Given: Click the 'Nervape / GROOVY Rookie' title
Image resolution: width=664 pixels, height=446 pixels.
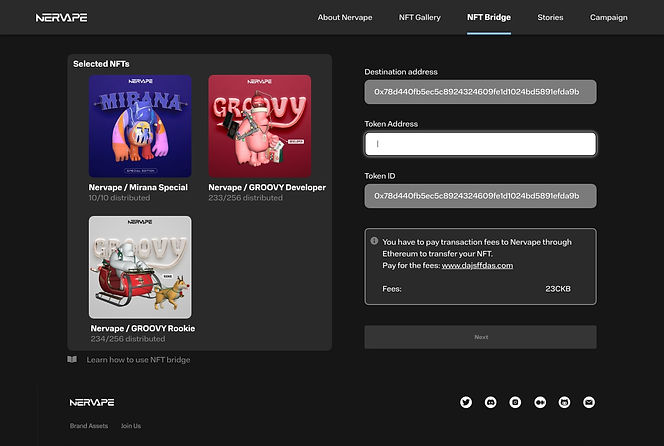Looking at the screenshot, I should 143,328.
